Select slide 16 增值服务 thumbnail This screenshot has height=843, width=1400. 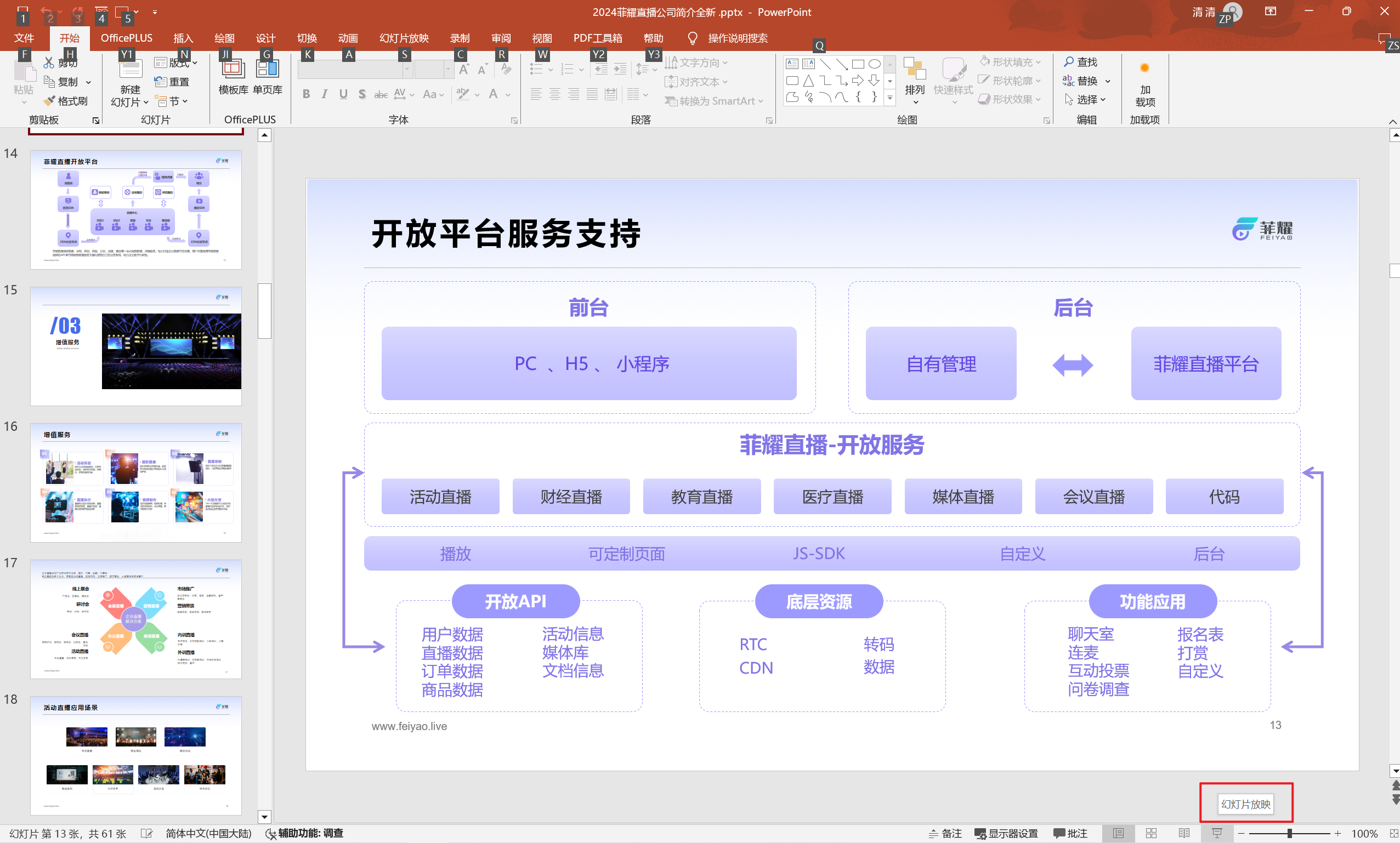click(x=136, y=482)
